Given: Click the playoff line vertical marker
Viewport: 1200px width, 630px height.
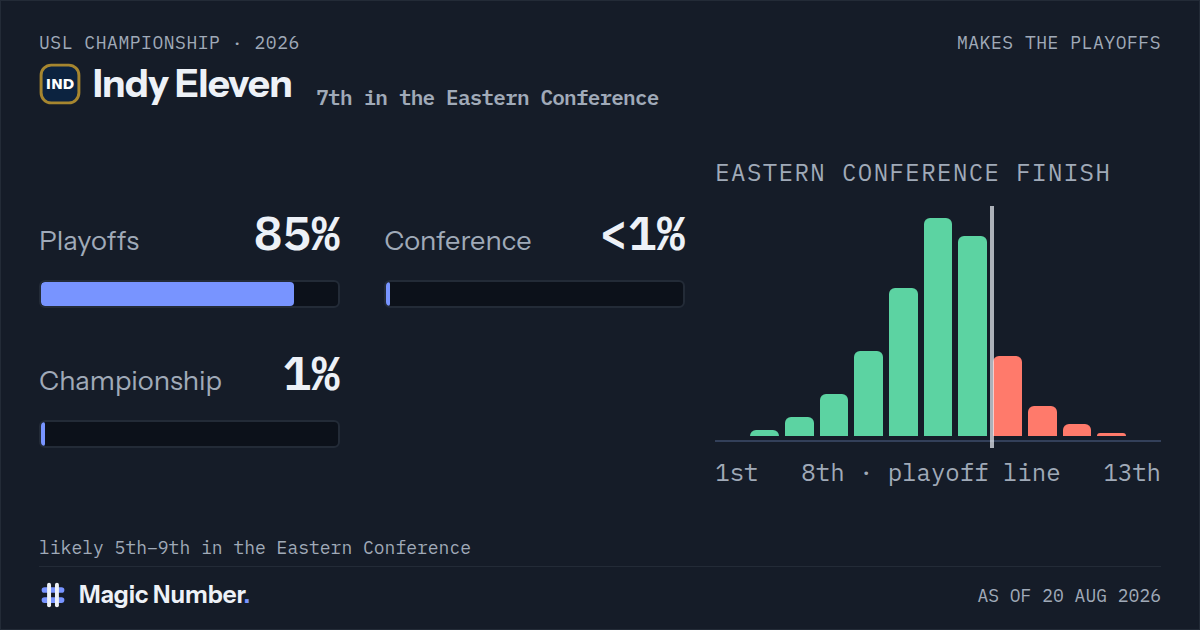Looking at the screenshot, I should 991,327.
